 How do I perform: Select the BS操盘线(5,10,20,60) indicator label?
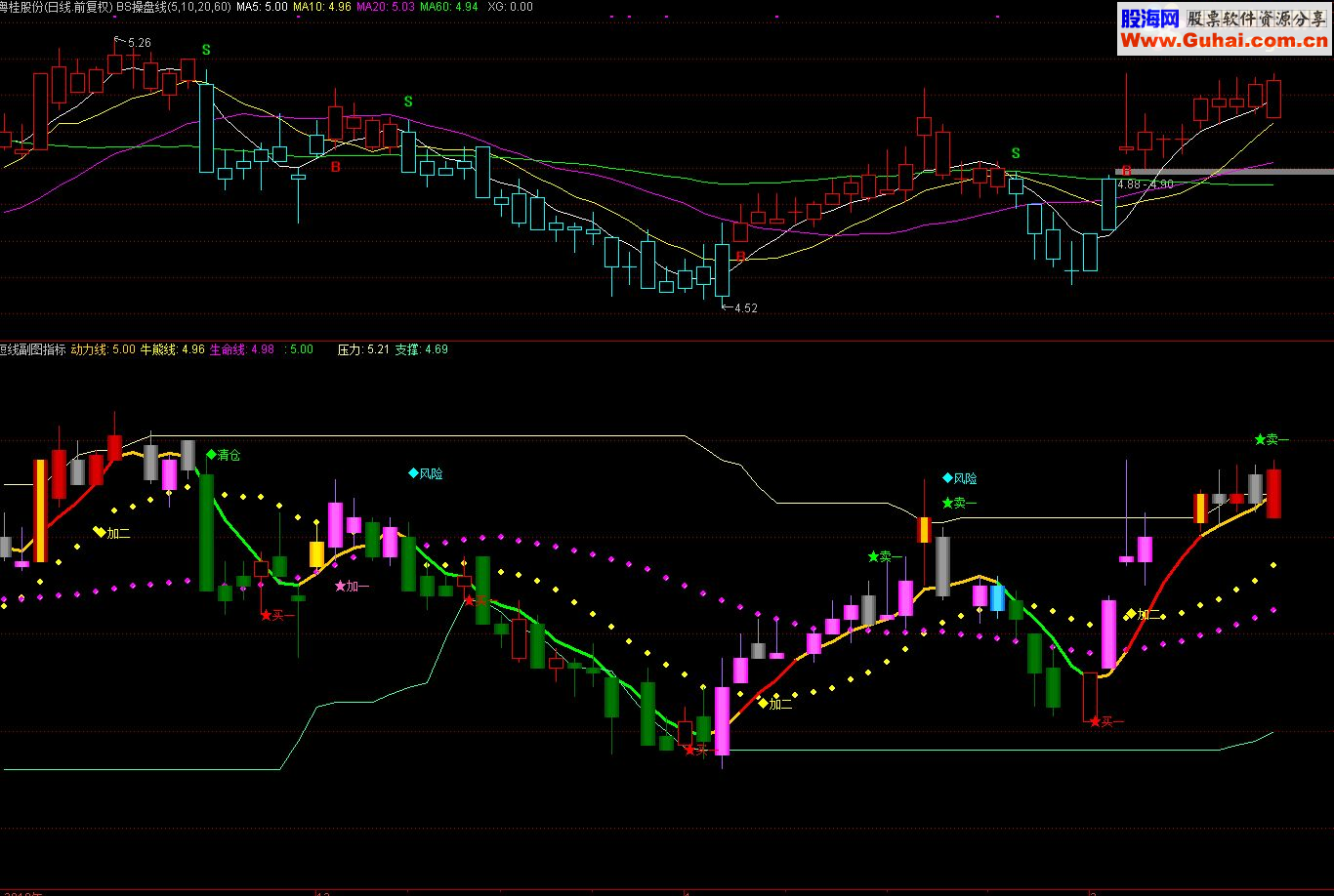coord(174,7)
